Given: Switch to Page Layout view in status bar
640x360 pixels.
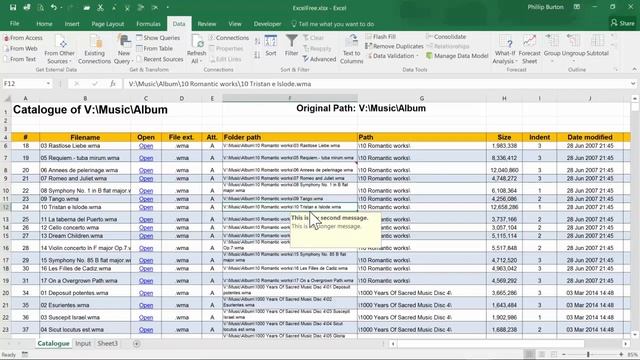Looking at the screenshot, I should coord(542,354).
